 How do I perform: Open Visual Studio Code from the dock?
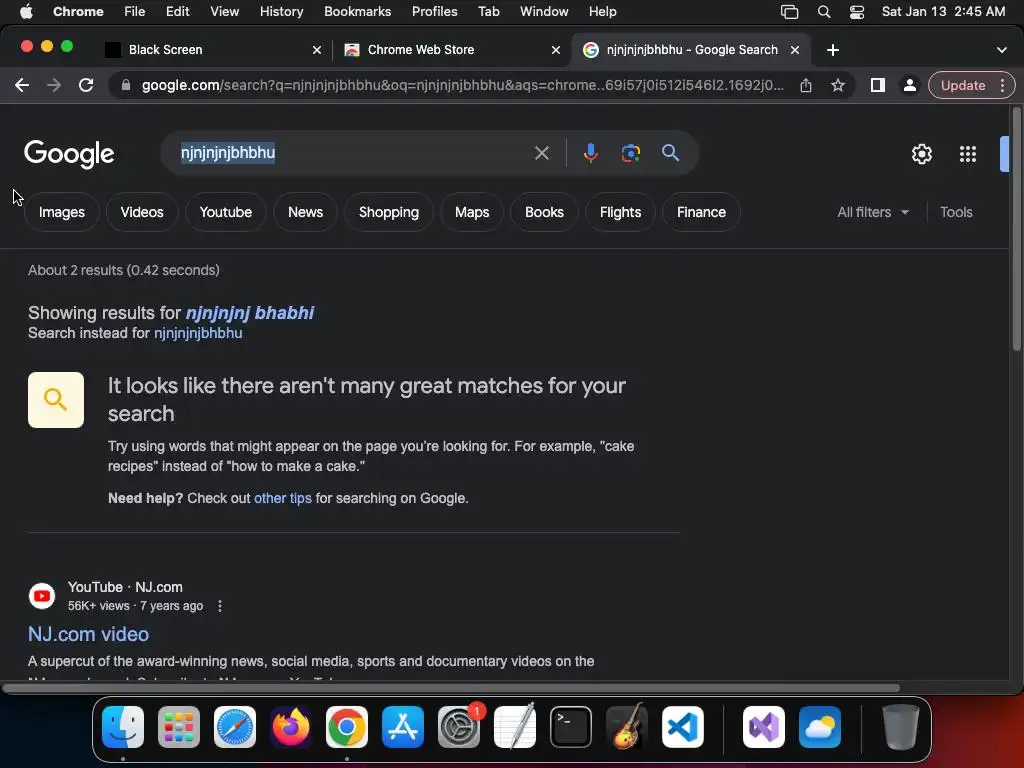coord(682,727)
